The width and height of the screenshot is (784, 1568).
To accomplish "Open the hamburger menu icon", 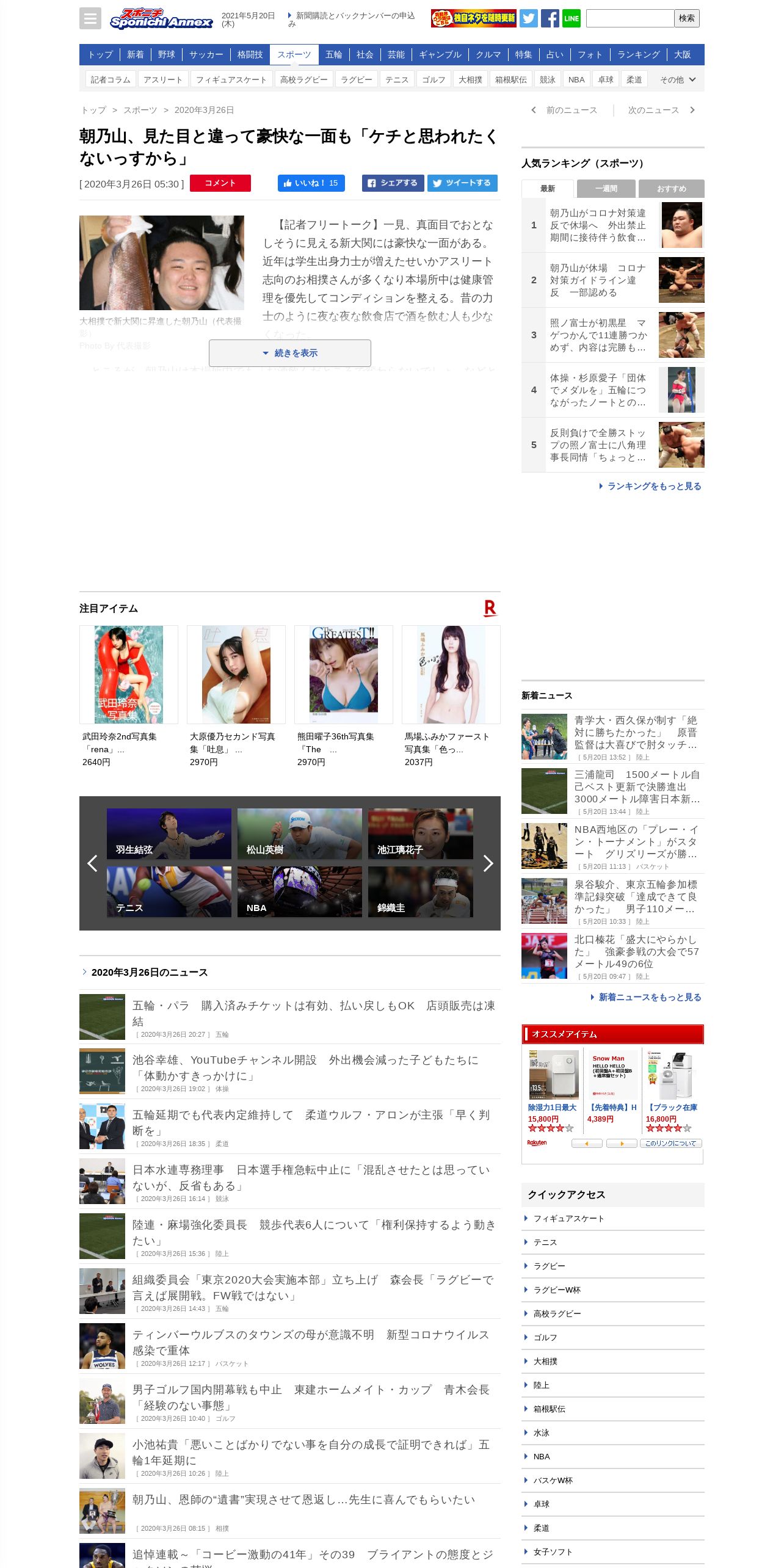I will (x=90, y=18).
